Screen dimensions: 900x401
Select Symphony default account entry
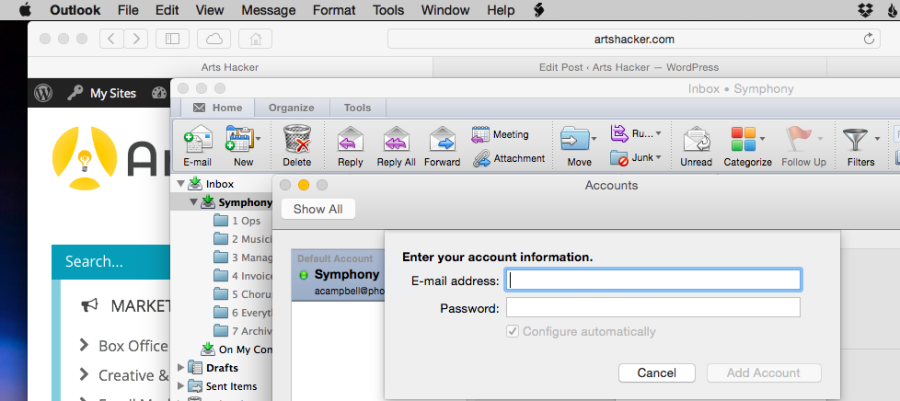338,275
